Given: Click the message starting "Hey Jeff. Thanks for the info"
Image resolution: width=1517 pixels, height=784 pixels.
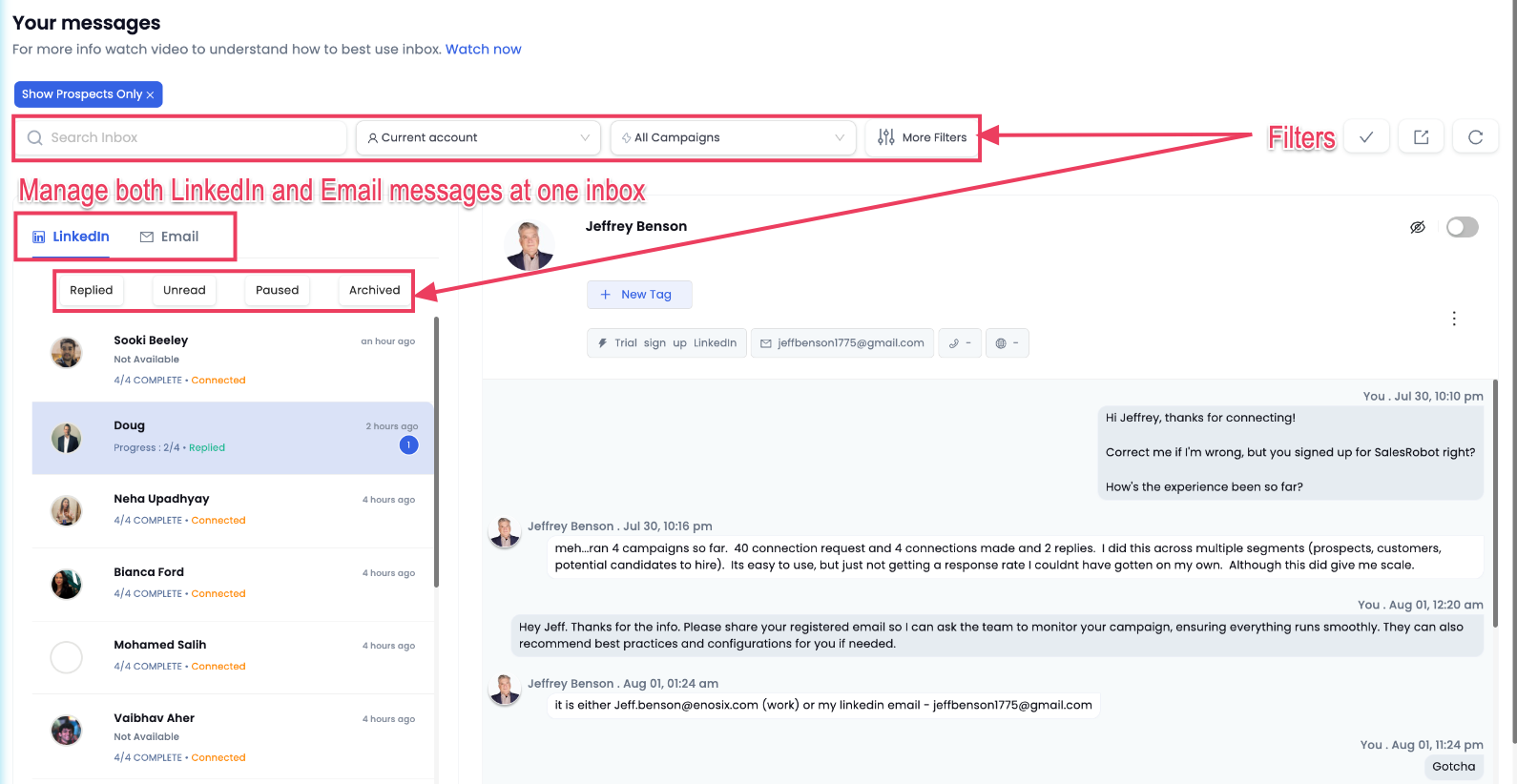Looking at the screenshot, I should click(x=997, y=635).
